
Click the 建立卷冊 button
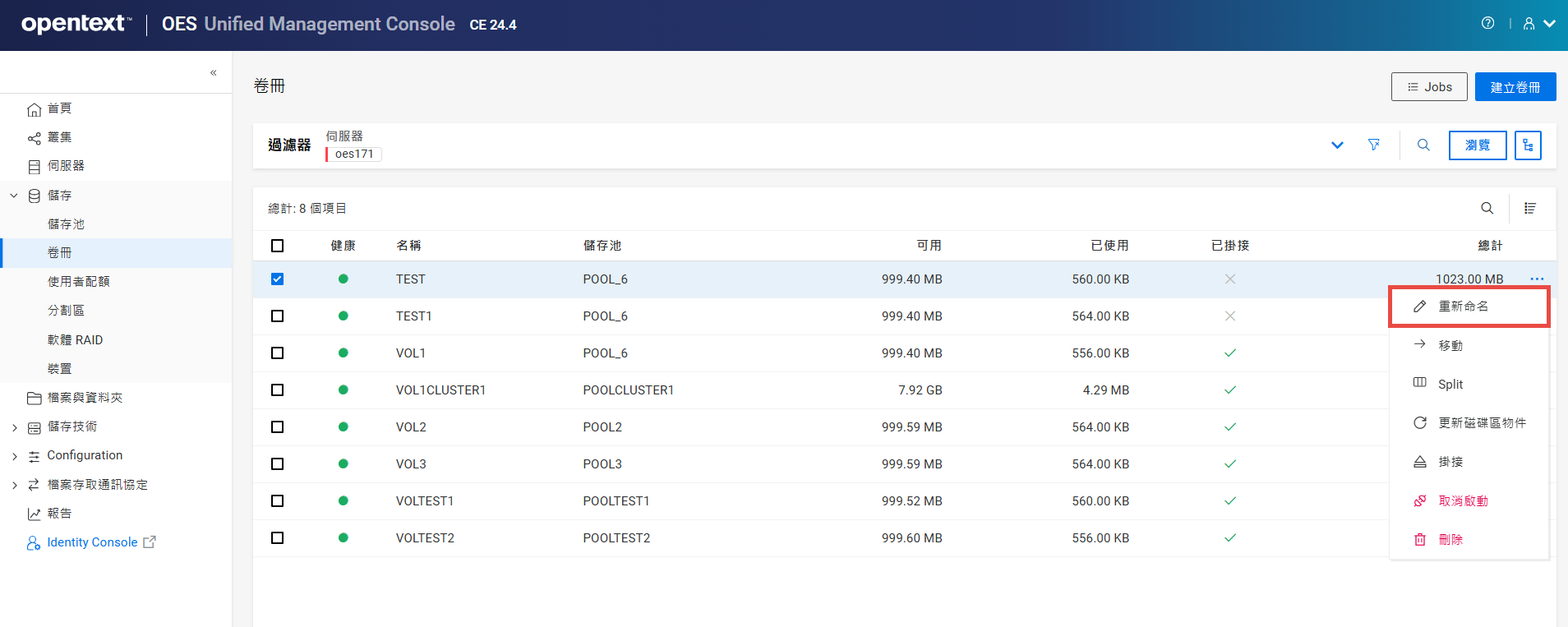click(x=1515, y=87)
